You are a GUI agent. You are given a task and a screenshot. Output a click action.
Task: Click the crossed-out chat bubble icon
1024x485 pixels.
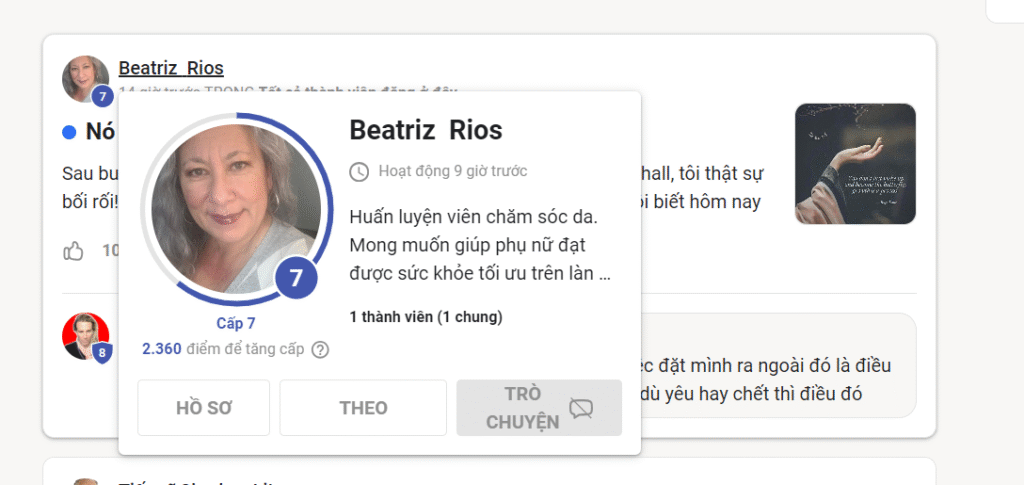pyautogui.click(x=581, y=408)
